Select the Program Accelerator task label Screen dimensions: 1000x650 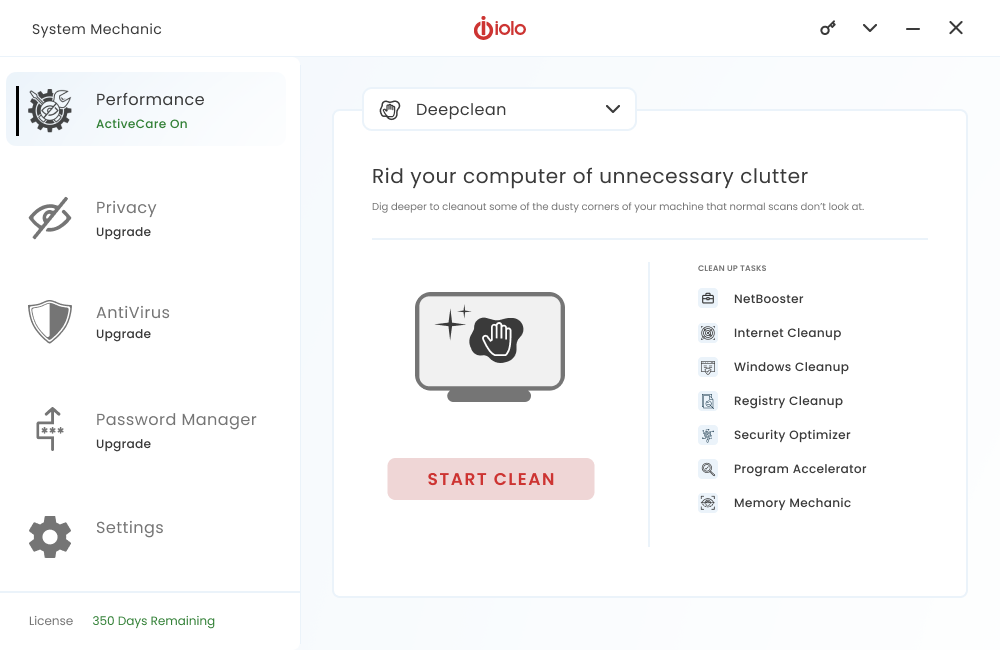(800, 469)
